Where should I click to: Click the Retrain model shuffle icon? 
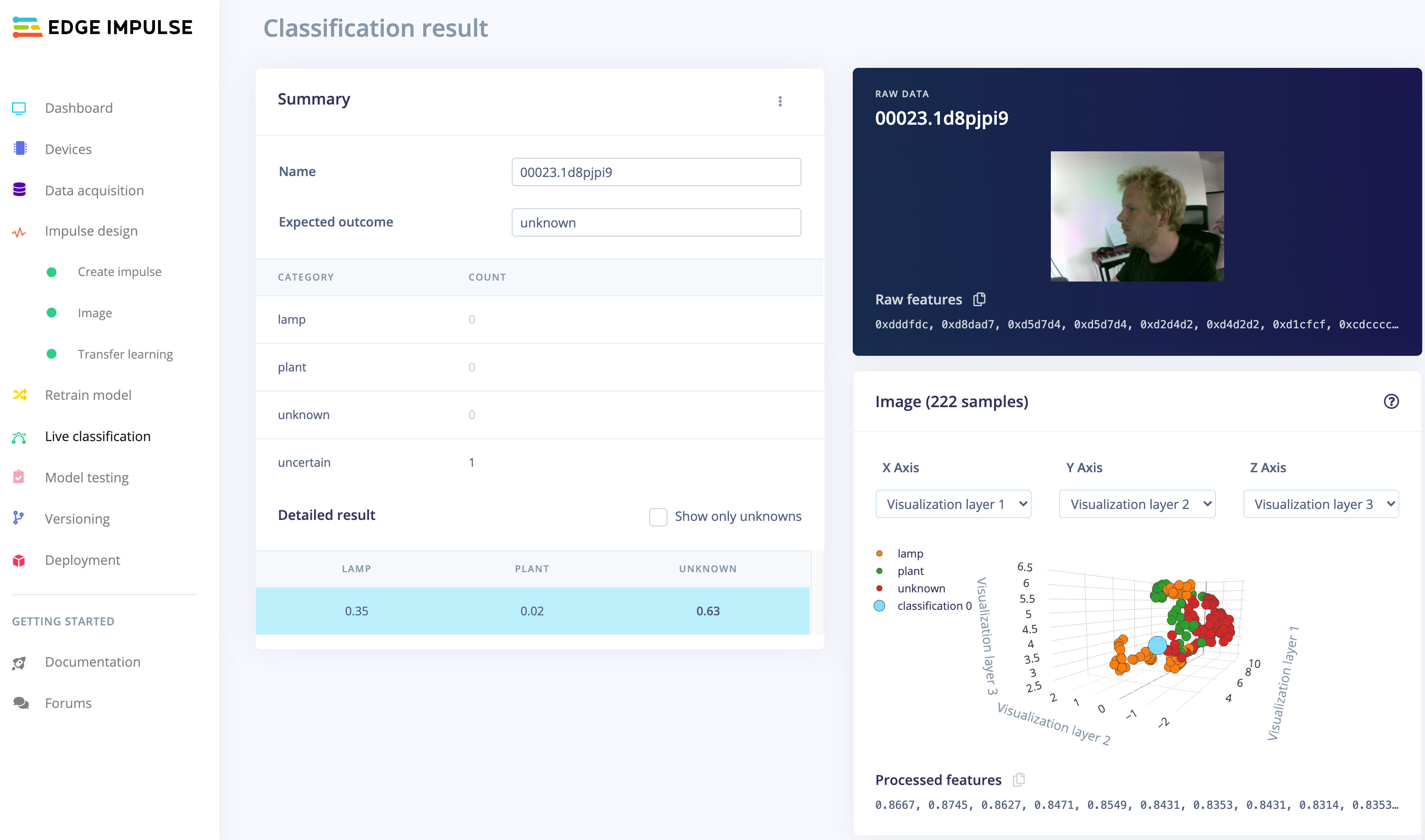20,394
